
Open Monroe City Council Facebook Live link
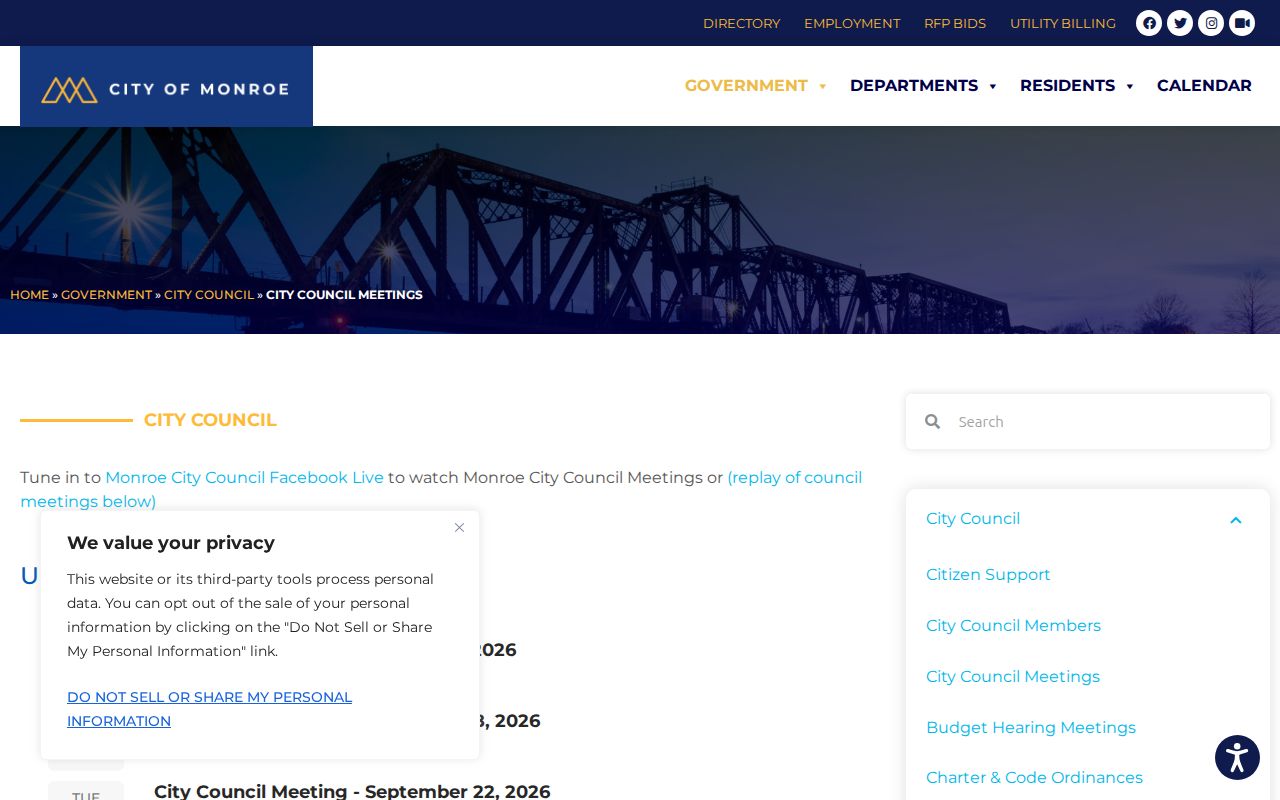coord(244,478)
